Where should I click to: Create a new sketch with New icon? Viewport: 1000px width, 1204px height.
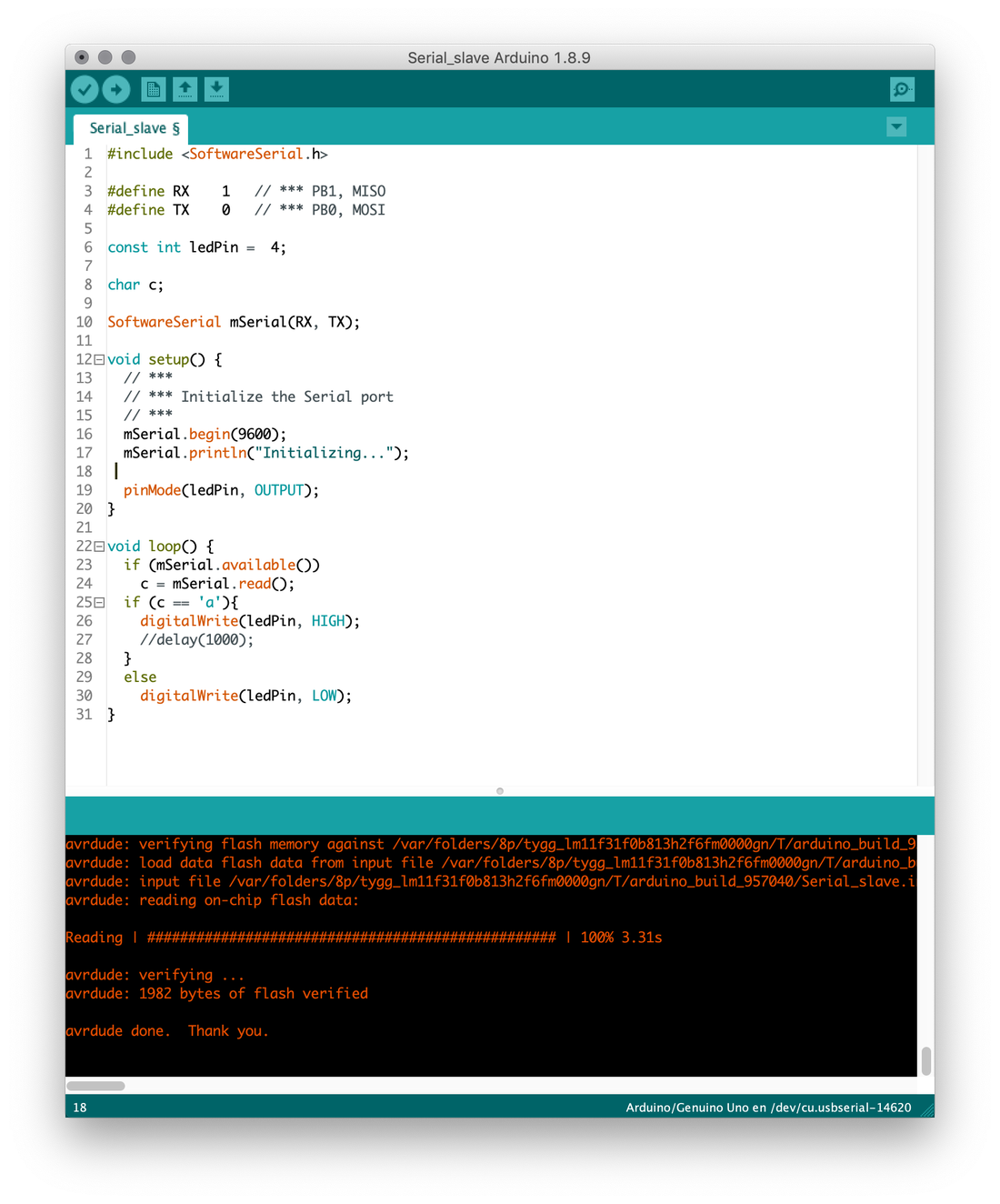coord(154,89)
